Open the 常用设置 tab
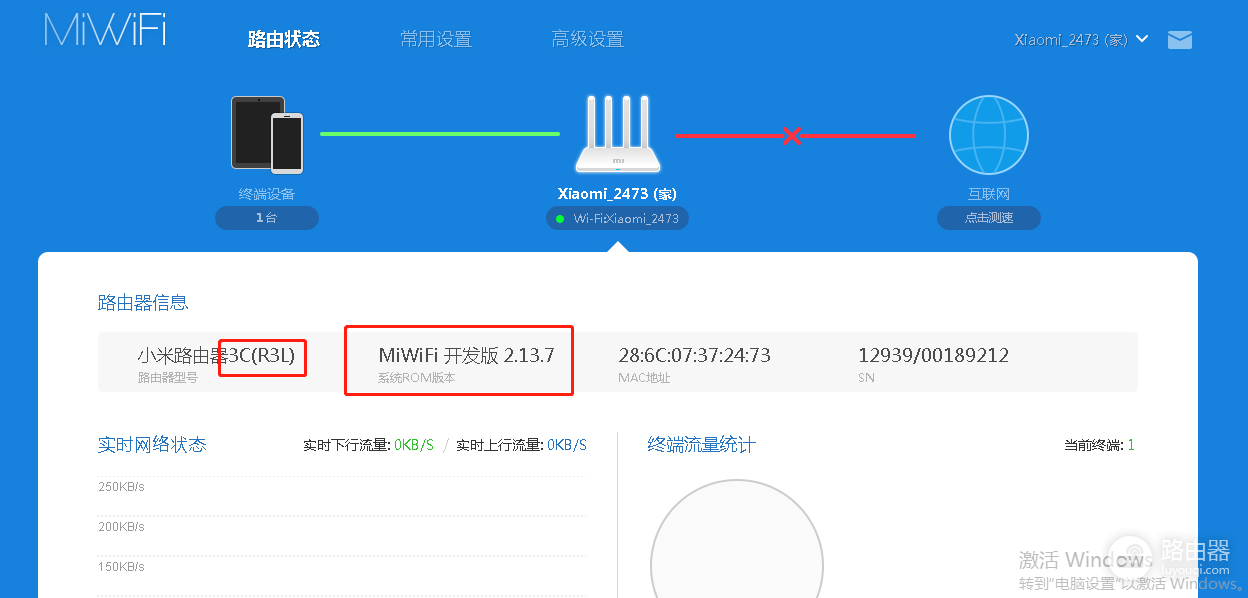The height and width of the screenshot is (598, 1248). 436,40
